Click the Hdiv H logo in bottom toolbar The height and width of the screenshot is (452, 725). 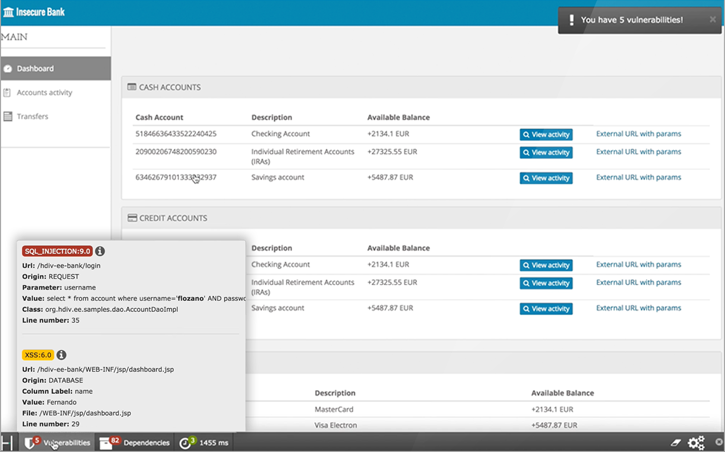click(x=7, y=442)
